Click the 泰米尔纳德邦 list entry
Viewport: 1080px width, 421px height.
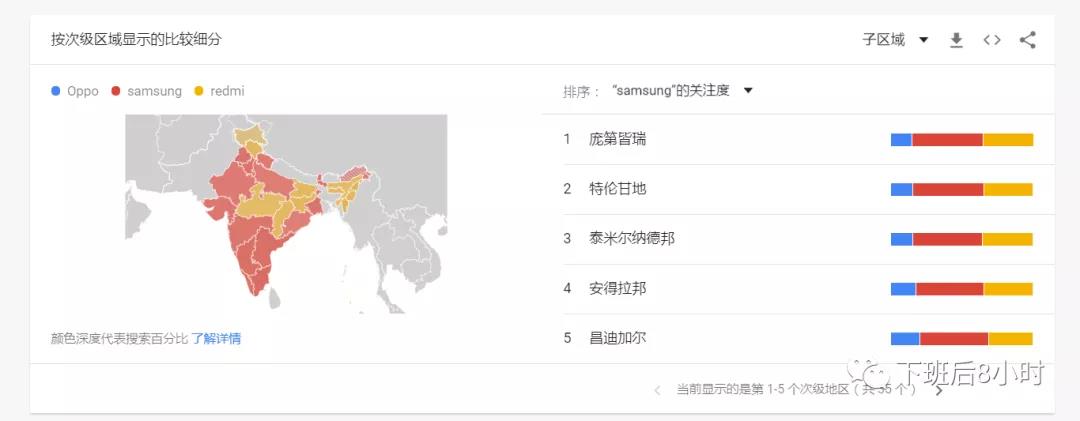tap(632, 239)
